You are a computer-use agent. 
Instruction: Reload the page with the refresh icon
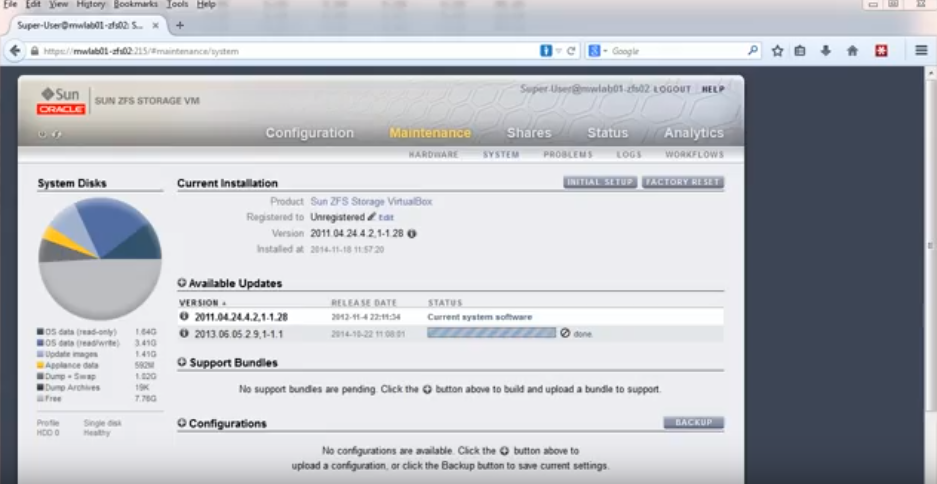click(571, 51)
